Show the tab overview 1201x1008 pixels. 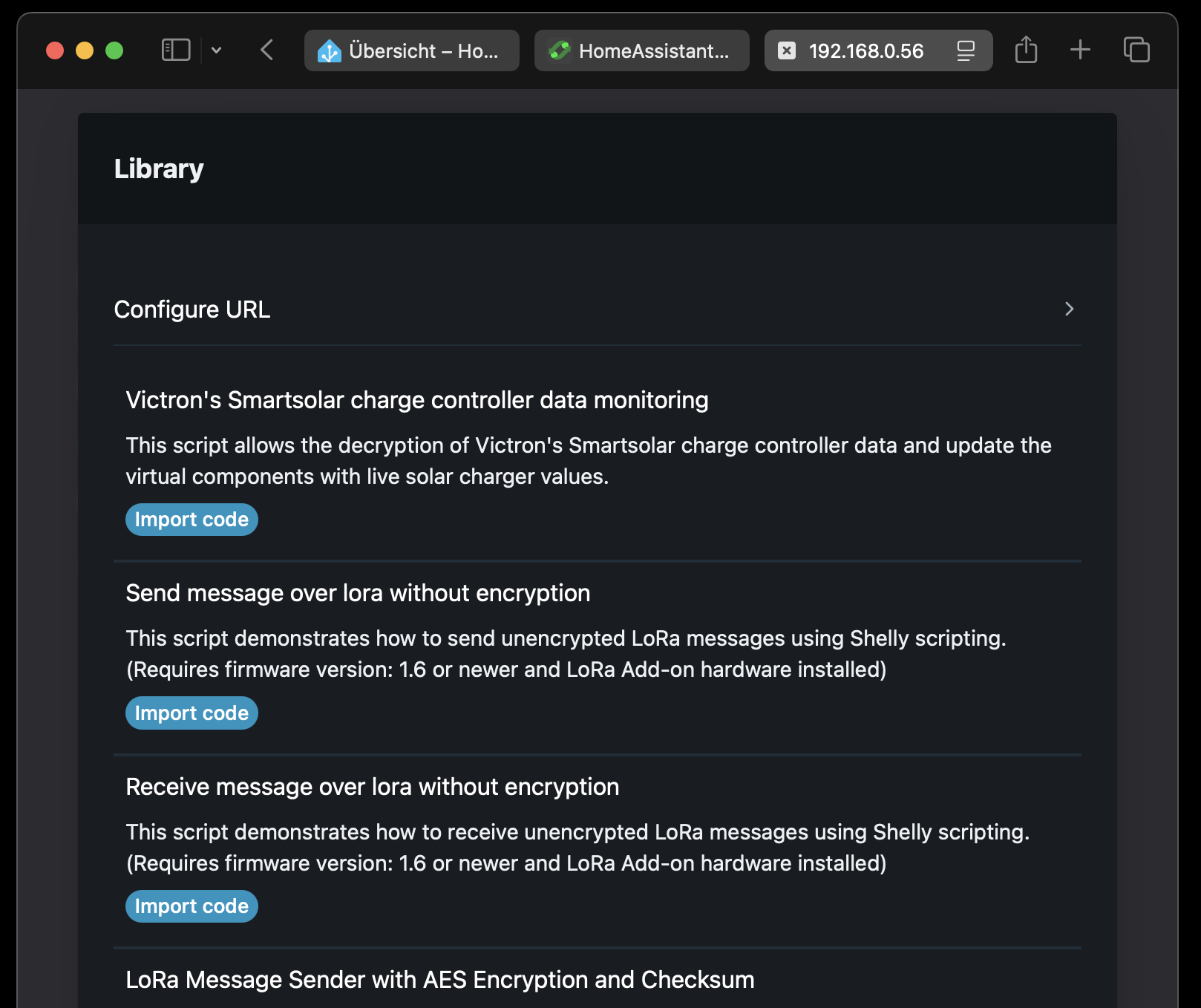[1136, 50]
